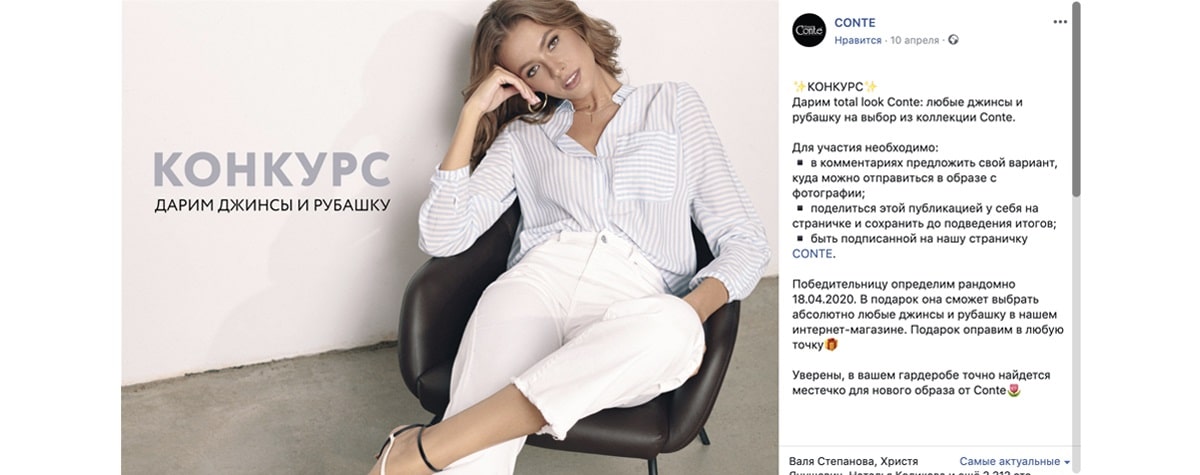The height and width of the screenshot is (475, 1200).
Task: Open the CONTE page name in header
Action: pyautogui.click(x=855, y=23)
